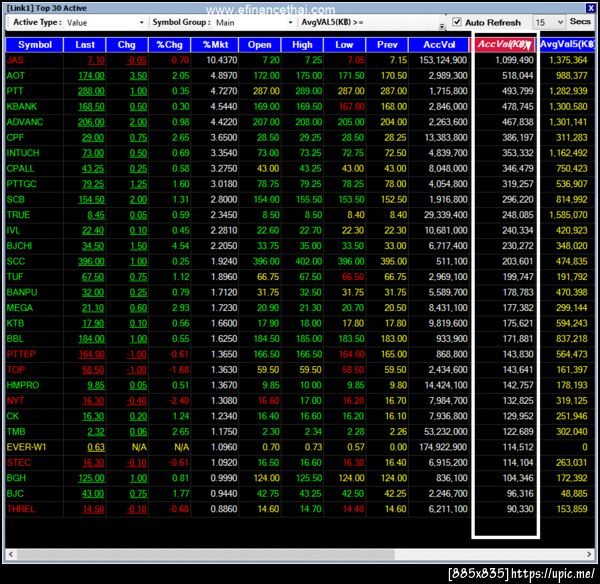The width and height of the screenshot is (600, 584).
Task: Click AOT last price 174.00
Action: click(x=91, y=76)
